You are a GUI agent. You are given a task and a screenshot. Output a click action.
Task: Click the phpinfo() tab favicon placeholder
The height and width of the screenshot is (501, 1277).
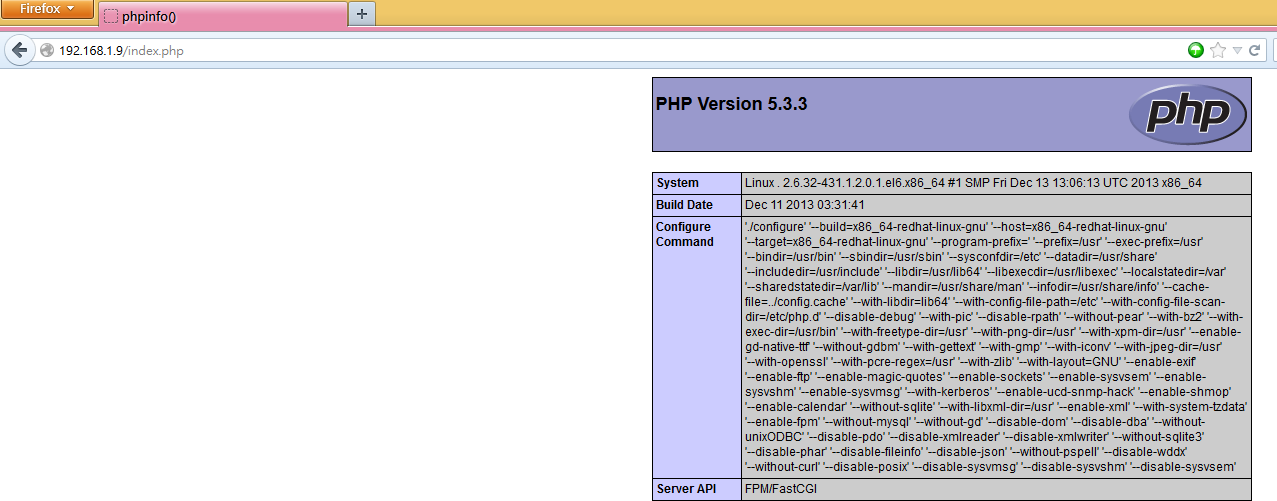pos(111,16)
